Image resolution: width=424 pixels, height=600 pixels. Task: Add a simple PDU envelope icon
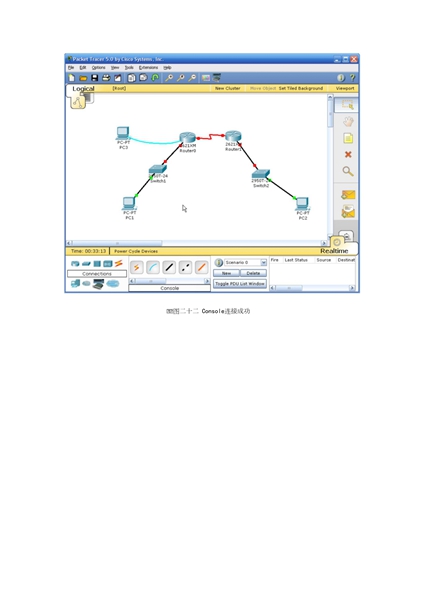click(348, 195)
